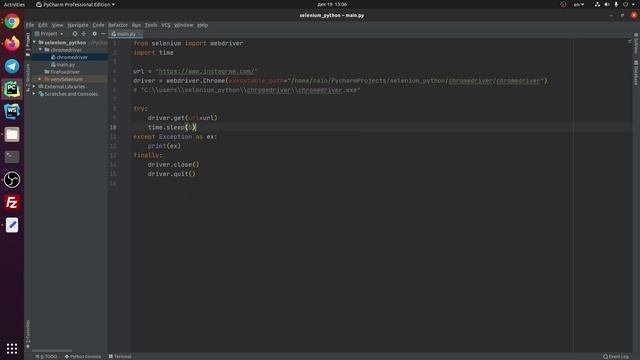640x360 pixels.
Task: Open the text editor in the dock
Action: click(12, 225)
